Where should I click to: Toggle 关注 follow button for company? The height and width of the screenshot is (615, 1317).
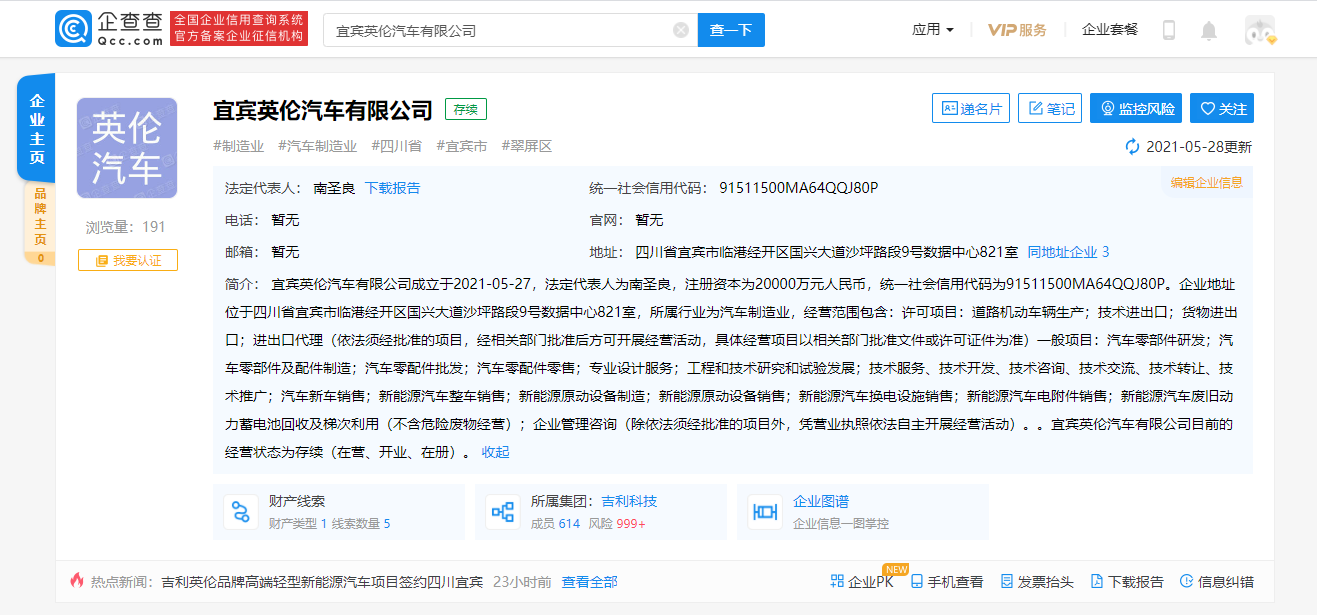[x=1222, y=109]
